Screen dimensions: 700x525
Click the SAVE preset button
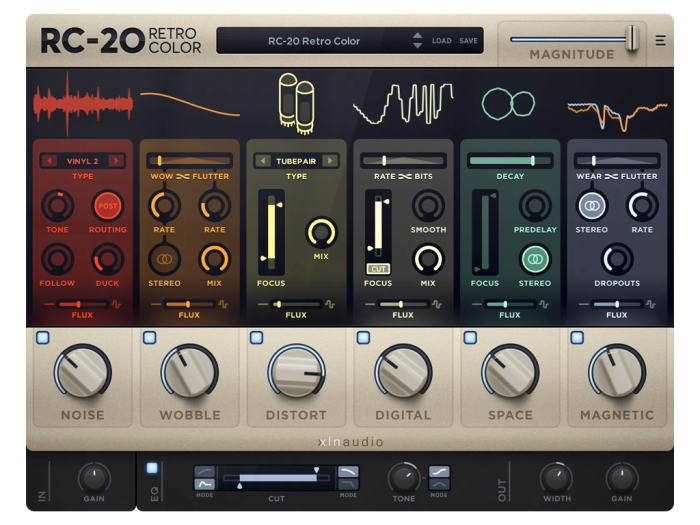[x=468, y=41]
